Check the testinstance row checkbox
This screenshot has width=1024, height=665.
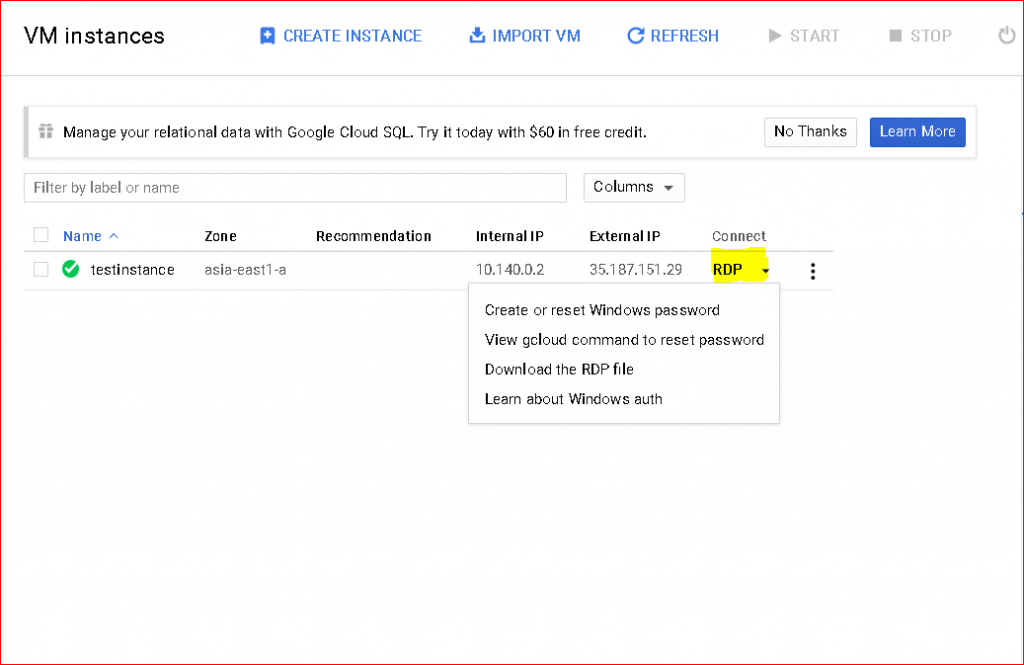tap(41, 269)
